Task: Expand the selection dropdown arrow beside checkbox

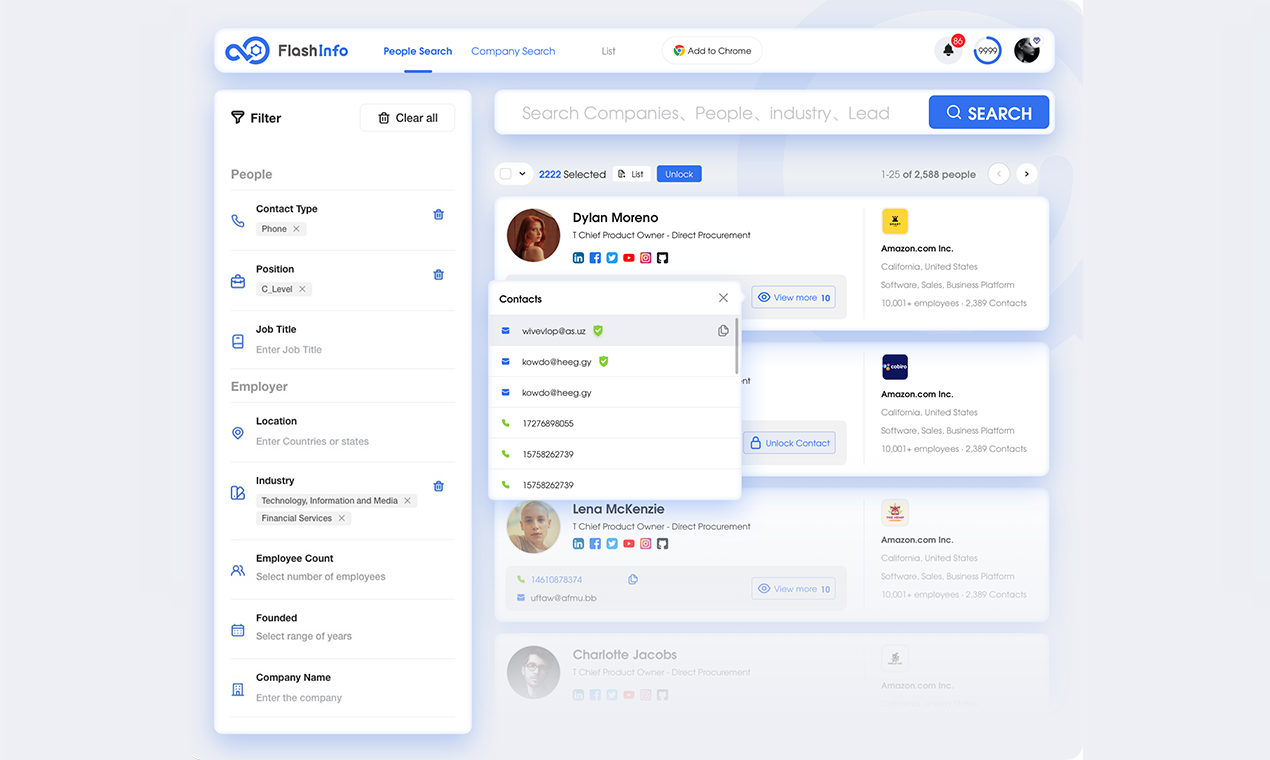Action: (x=522, y=174)
